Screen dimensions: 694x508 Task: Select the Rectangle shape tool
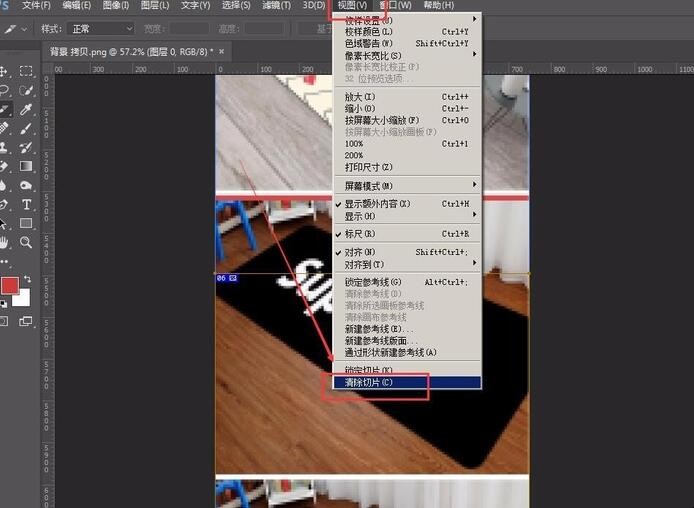tap(26, 223)
